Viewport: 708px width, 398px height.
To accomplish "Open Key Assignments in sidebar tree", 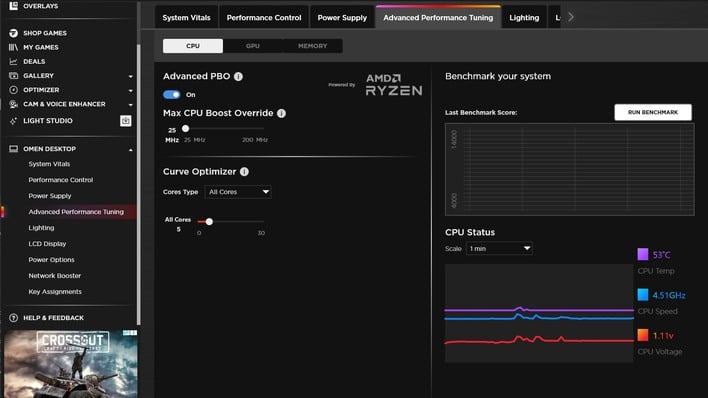I will tap(55, 291).
